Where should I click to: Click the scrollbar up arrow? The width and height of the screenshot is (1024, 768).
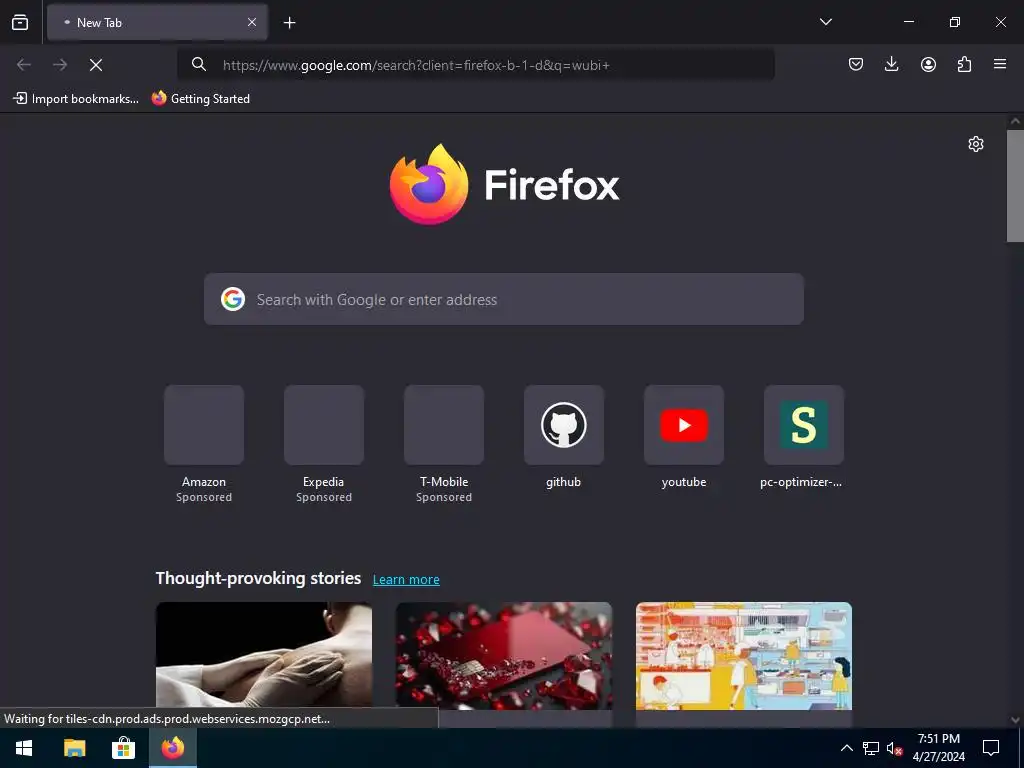coord(1015,121)
